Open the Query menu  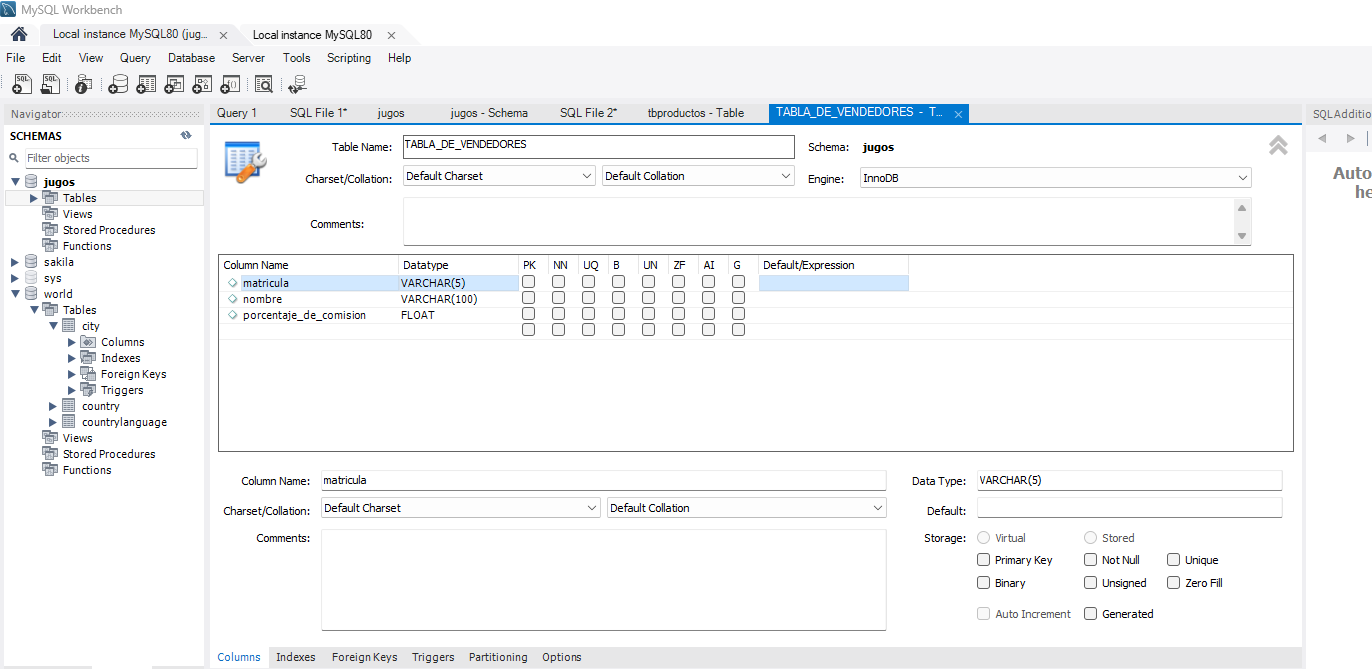click(x=135, y=58)
